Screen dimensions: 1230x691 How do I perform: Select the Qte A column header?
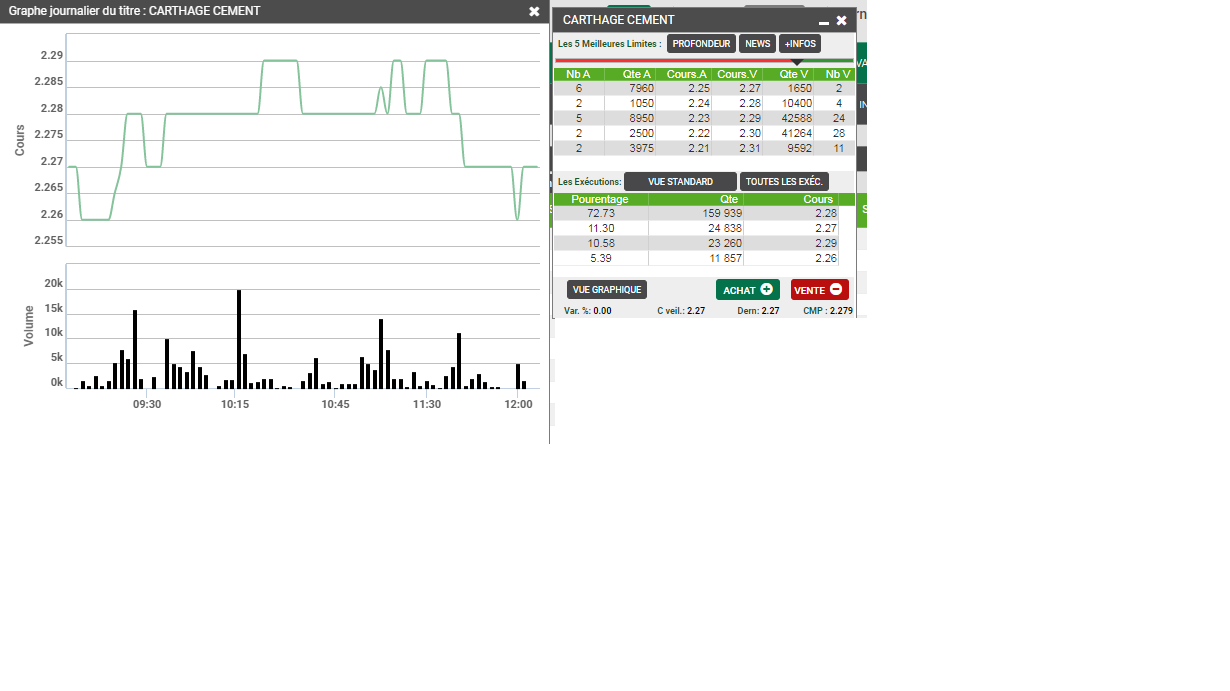point(630,74)
